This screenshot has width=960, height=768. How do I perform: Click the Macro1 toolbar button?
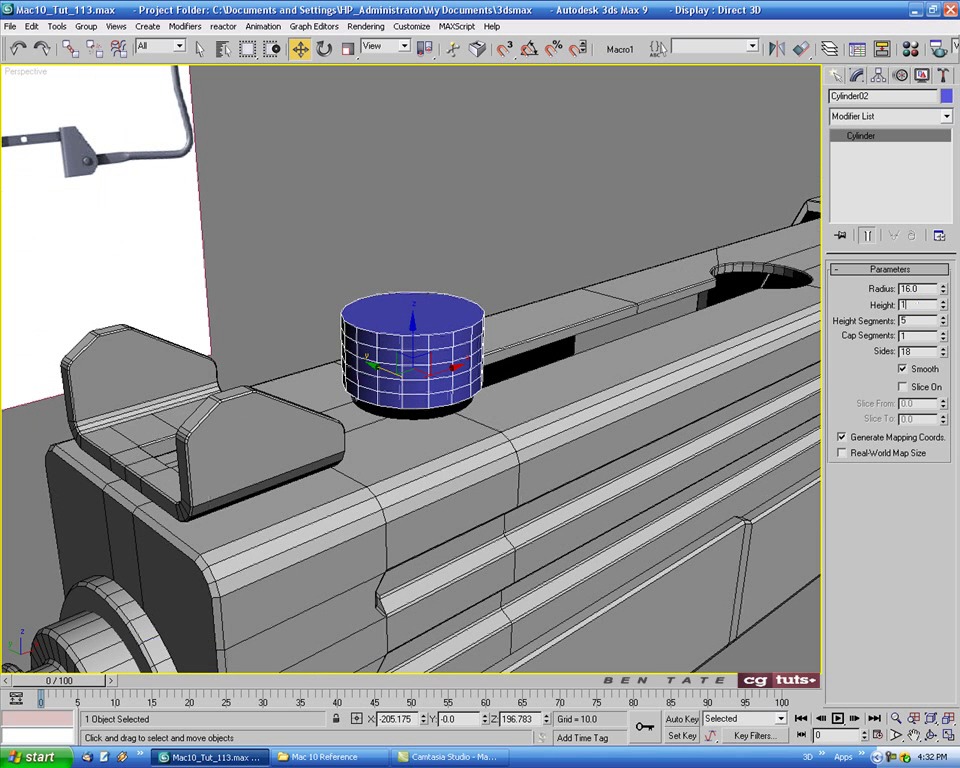tap(620, 49)
